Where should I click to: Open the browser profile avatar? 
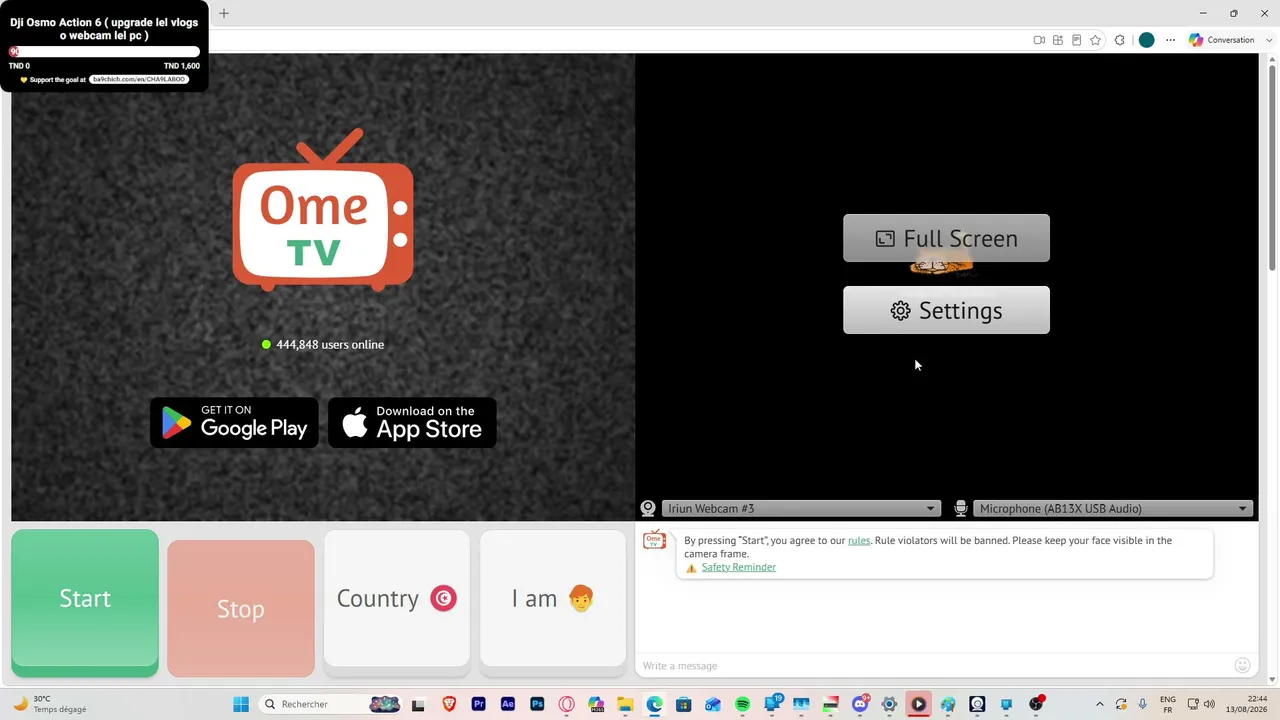point(1146,40)
